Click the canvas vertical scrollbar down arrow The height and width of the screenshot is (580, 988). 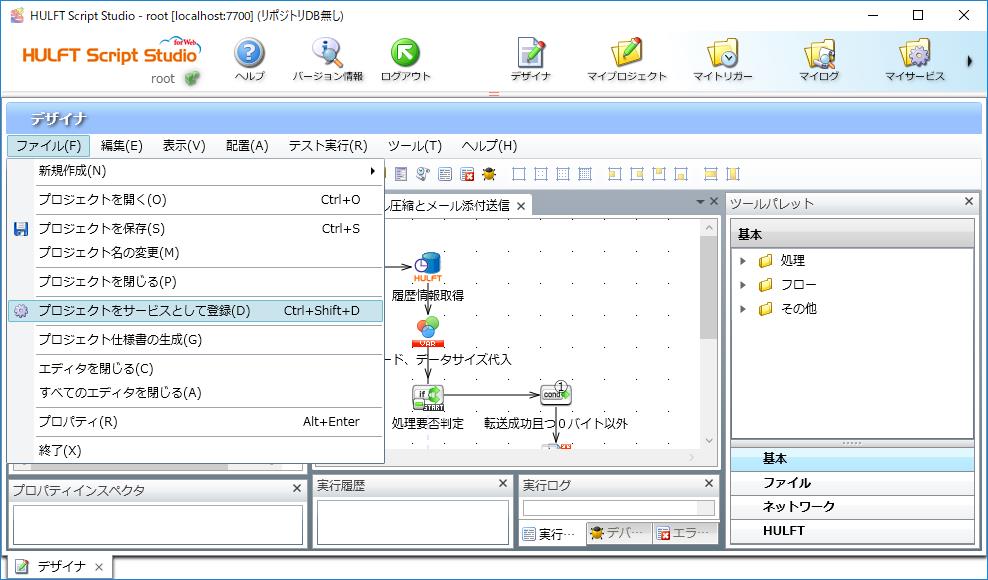[709, 440]
